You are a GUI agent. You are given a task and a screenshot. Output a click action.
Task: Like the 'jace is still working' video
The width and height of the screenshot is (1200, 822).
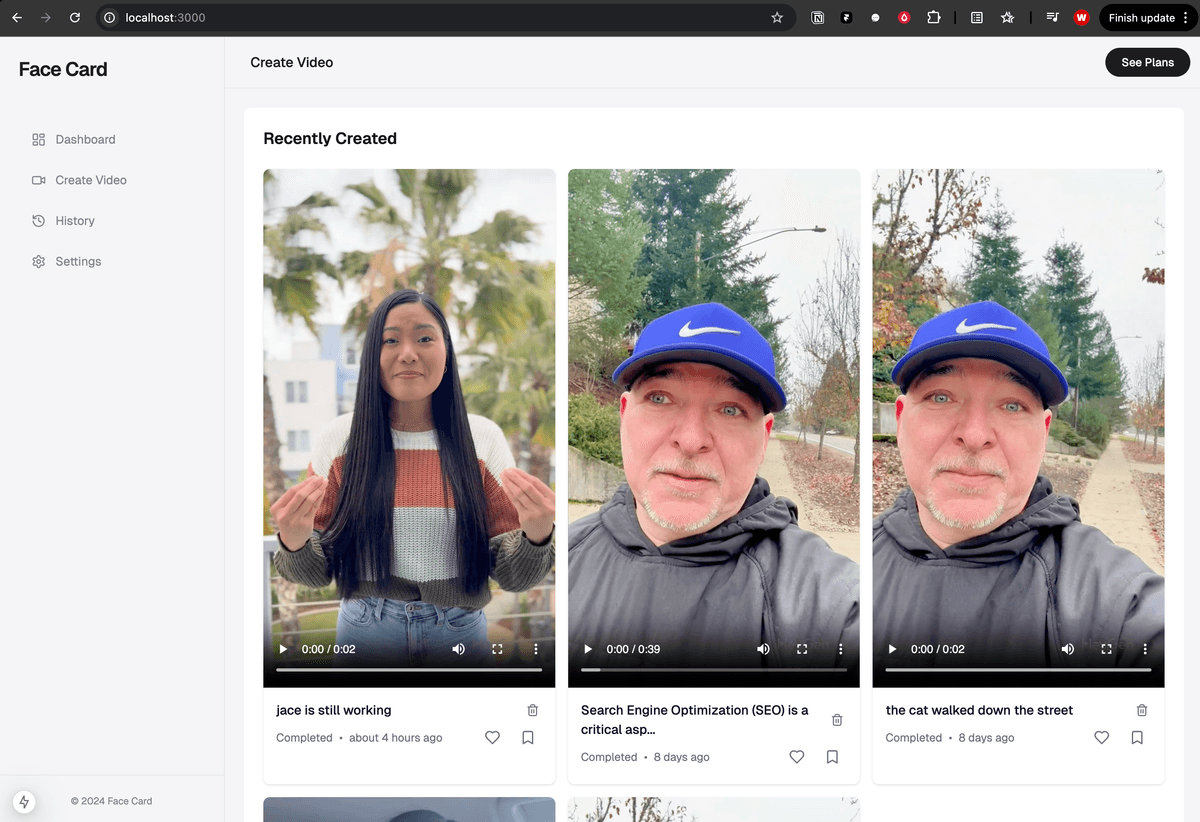point(492,737)
